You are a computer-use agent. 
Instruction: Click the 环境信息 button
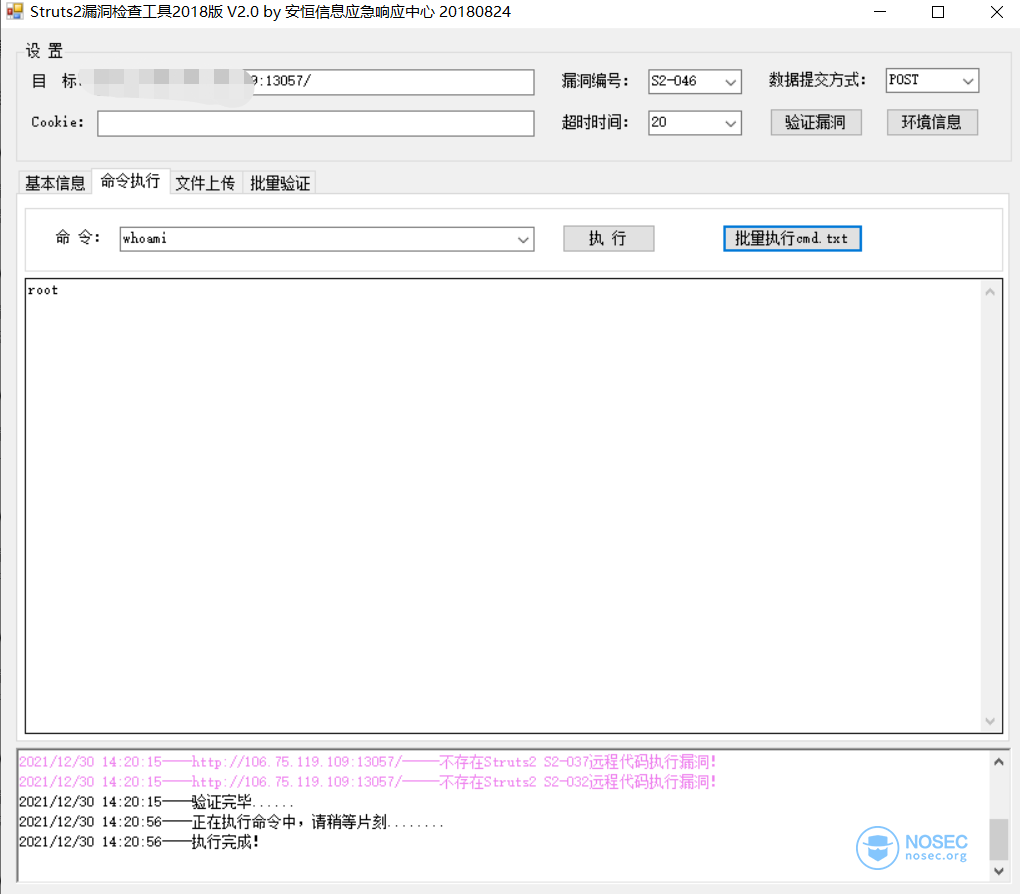pyautogui.click(x=932, y=122)
